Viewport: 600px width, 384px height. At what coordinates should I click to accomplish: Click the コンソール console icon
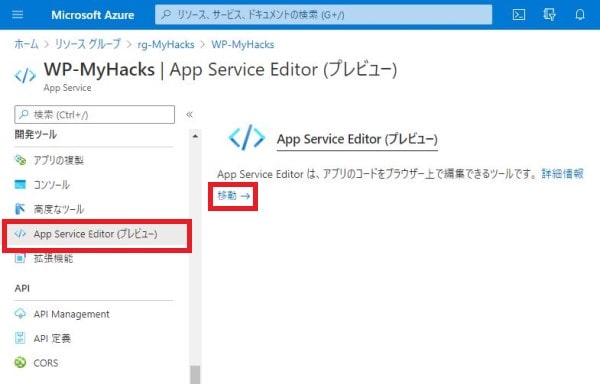pyautogui.click(x=20, y=184)
